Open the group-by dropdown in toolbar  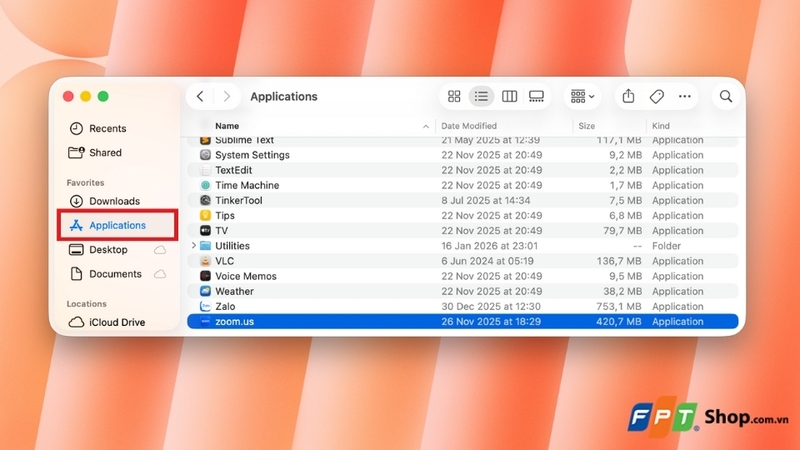tap(582, 96)
